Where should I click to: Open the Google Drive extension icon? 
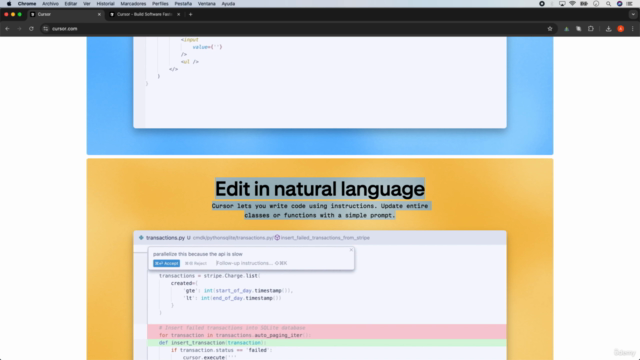click(567, 29)
